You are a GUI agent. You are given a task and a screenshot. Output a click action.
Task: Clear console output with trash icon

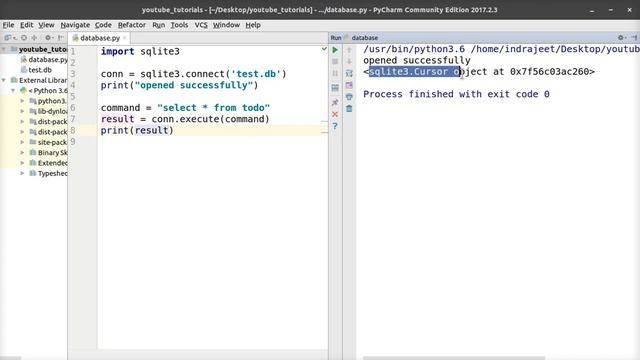point(349,109)
